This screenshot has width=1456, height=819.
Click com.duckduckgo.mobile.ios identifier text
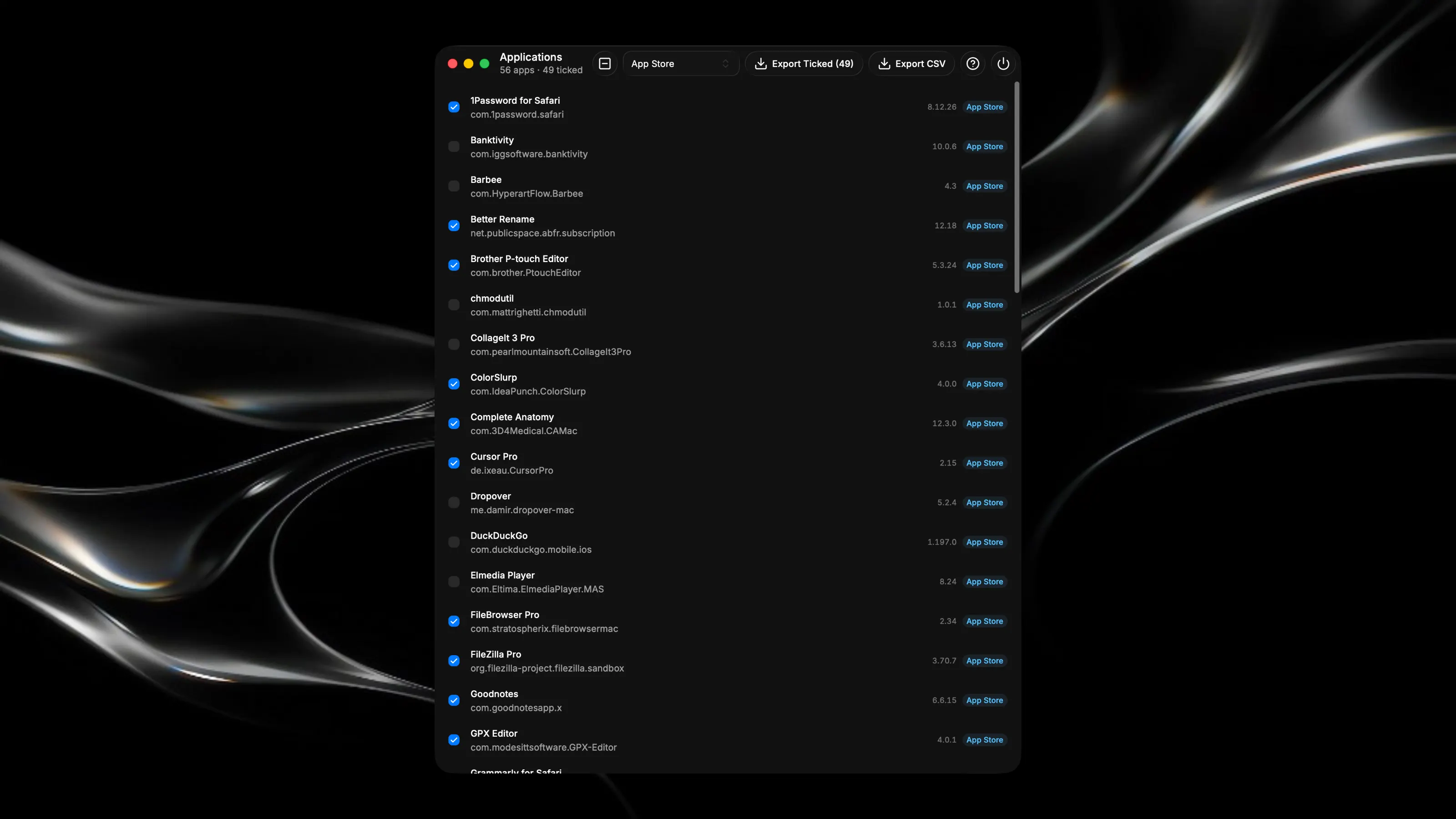[531, 549]
